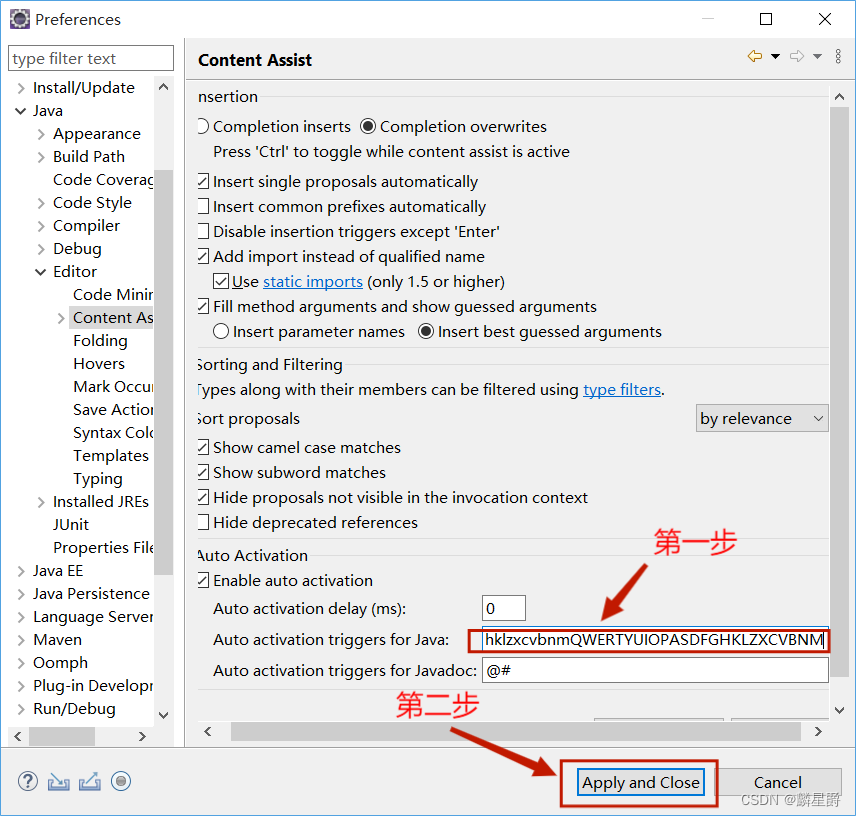Click the forward navigation arrow
856x816 pixels.
pos(797,56)
